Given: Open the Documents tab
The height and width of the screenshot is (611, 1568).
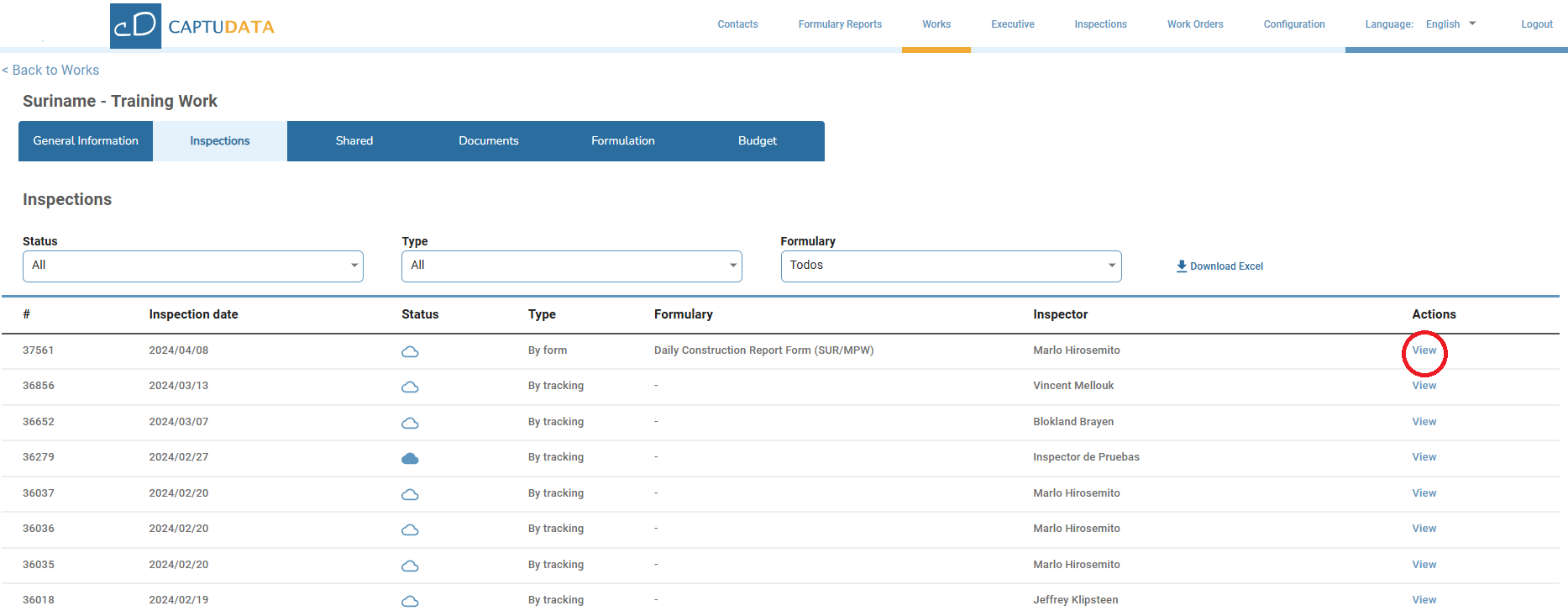Looking at the screenshot, I should (x=488, y=141).
